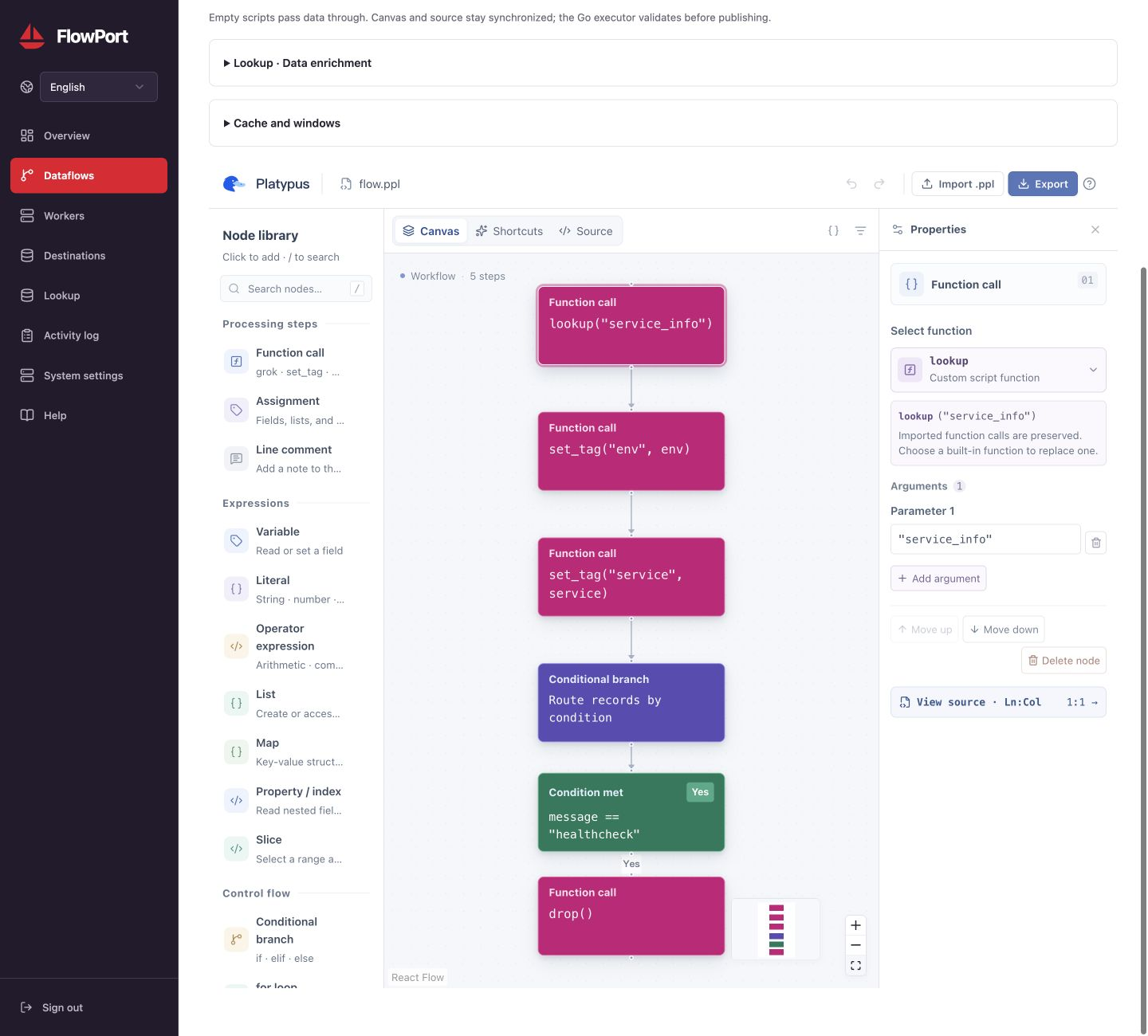
Task: Open the help question mark icon
Action: pos(1090,184)
